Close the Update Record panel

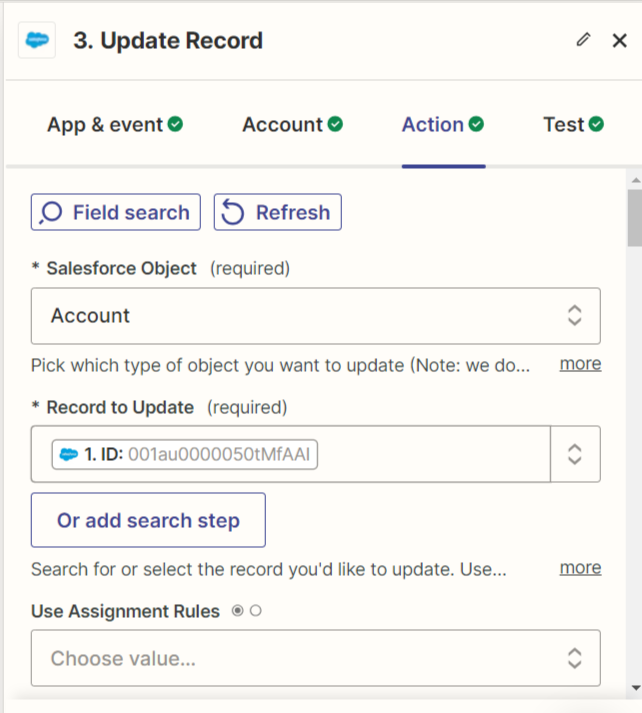click(x=619, y=40)
